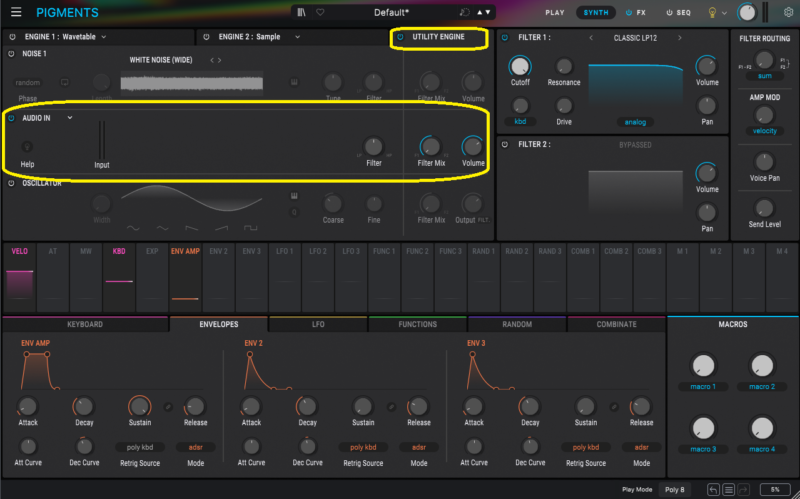Select the square waveform icon for oscillator
The image size is (800, 499).
251,228
